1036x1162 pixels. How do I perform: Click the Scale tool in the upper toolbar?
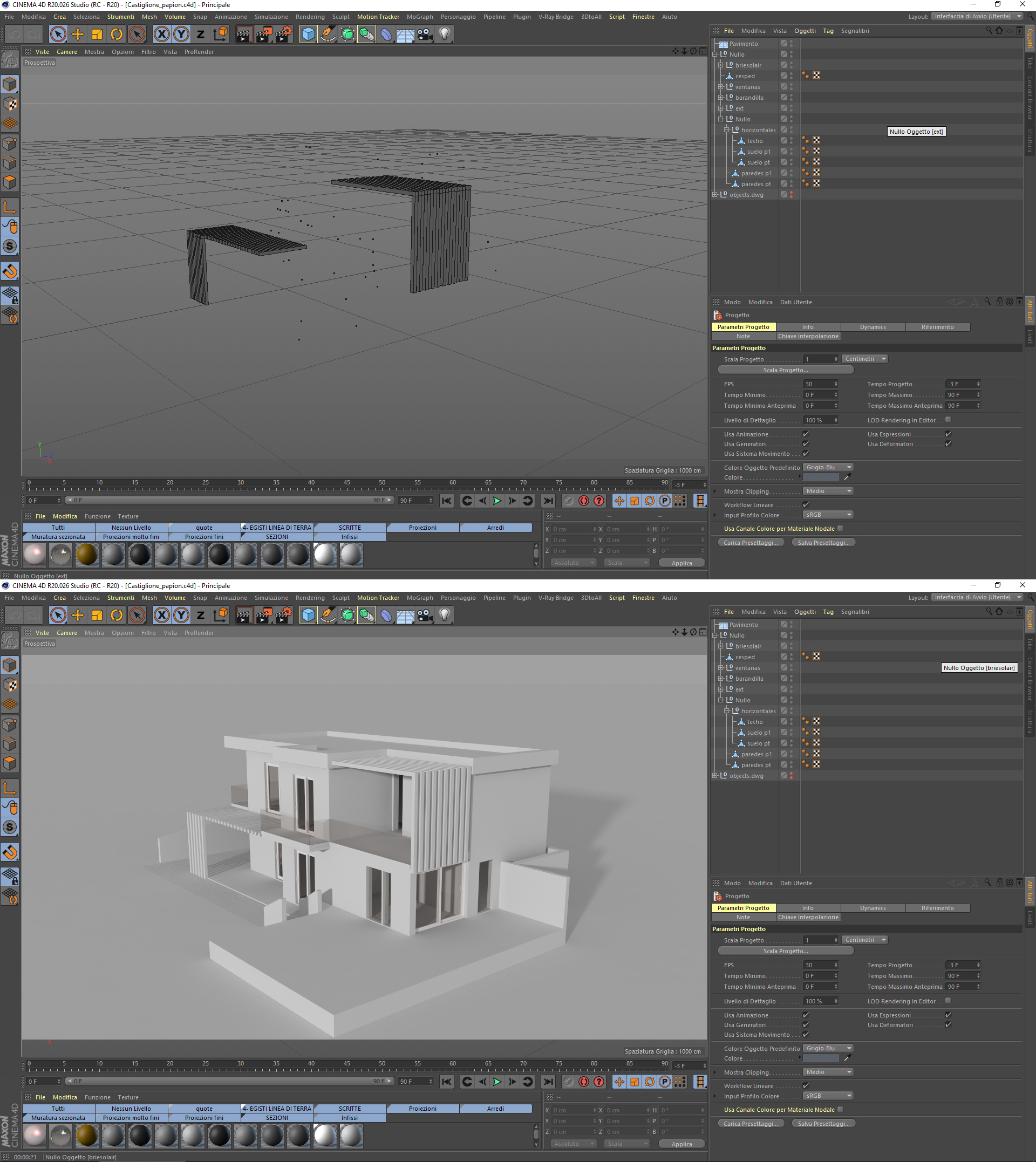97,34
